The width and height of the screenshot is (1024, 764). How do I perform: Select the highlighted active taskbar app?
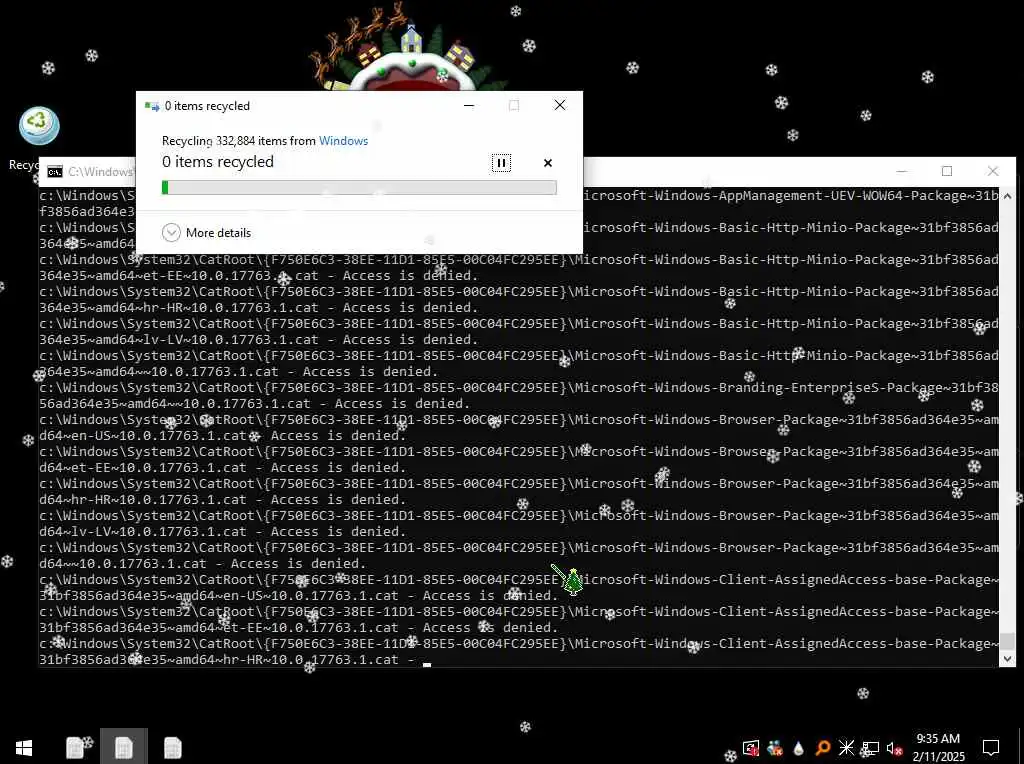(x=123, y=747)
